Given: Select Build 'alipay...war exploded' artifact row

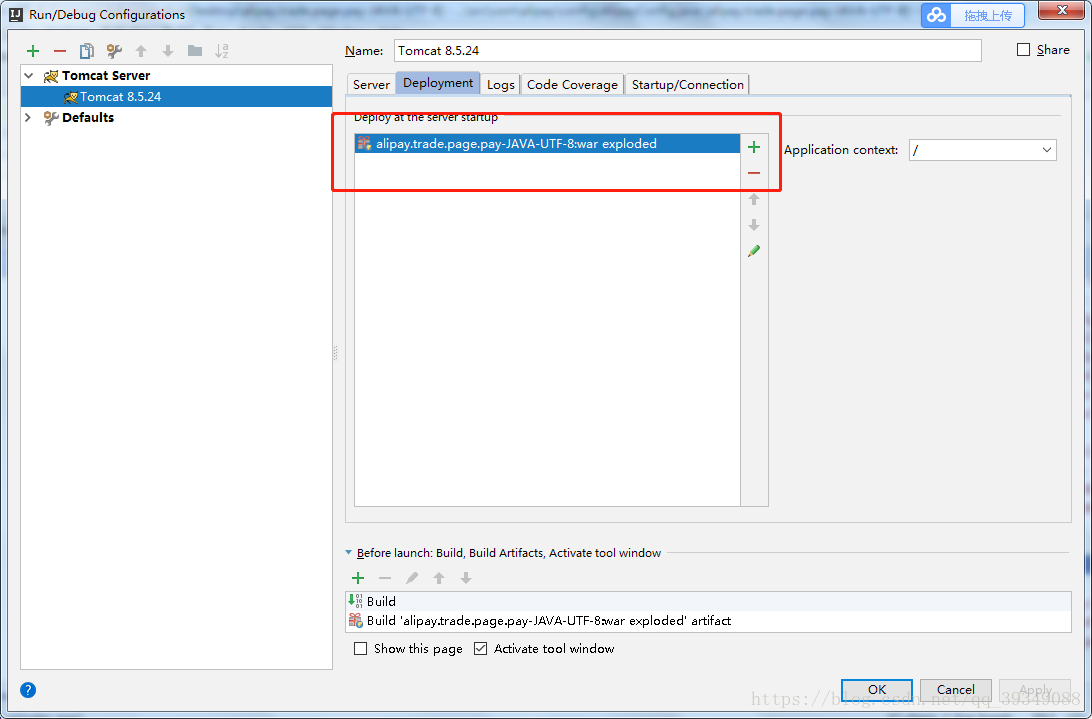Looking at the screenshot, I should [708, 621].
